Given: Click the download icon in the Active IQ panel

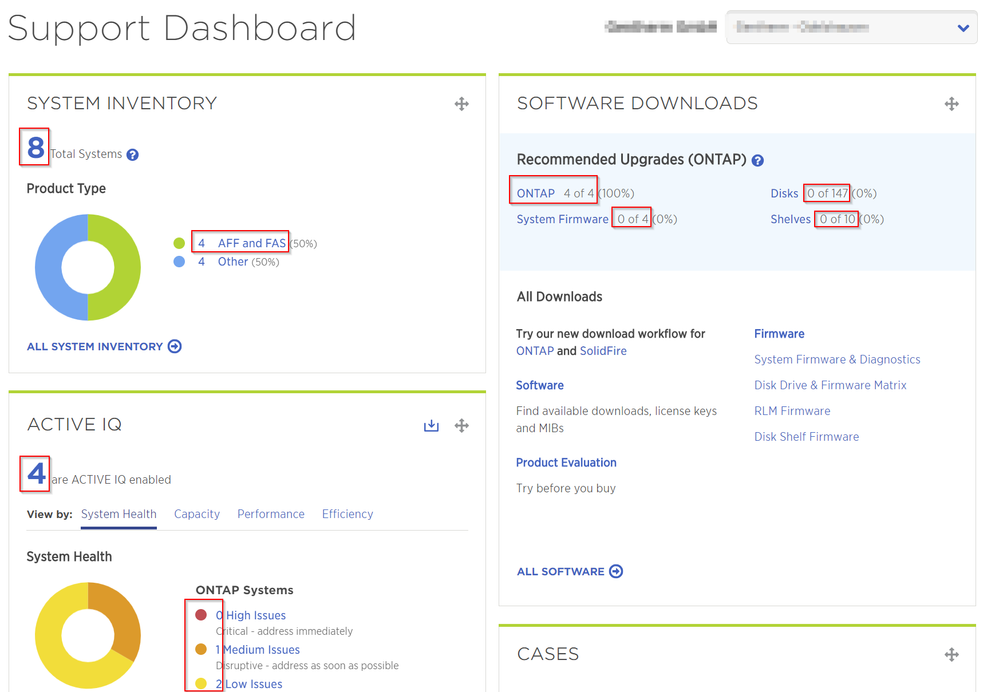Looking at the screenshot, I should click(x=431, y=425).
